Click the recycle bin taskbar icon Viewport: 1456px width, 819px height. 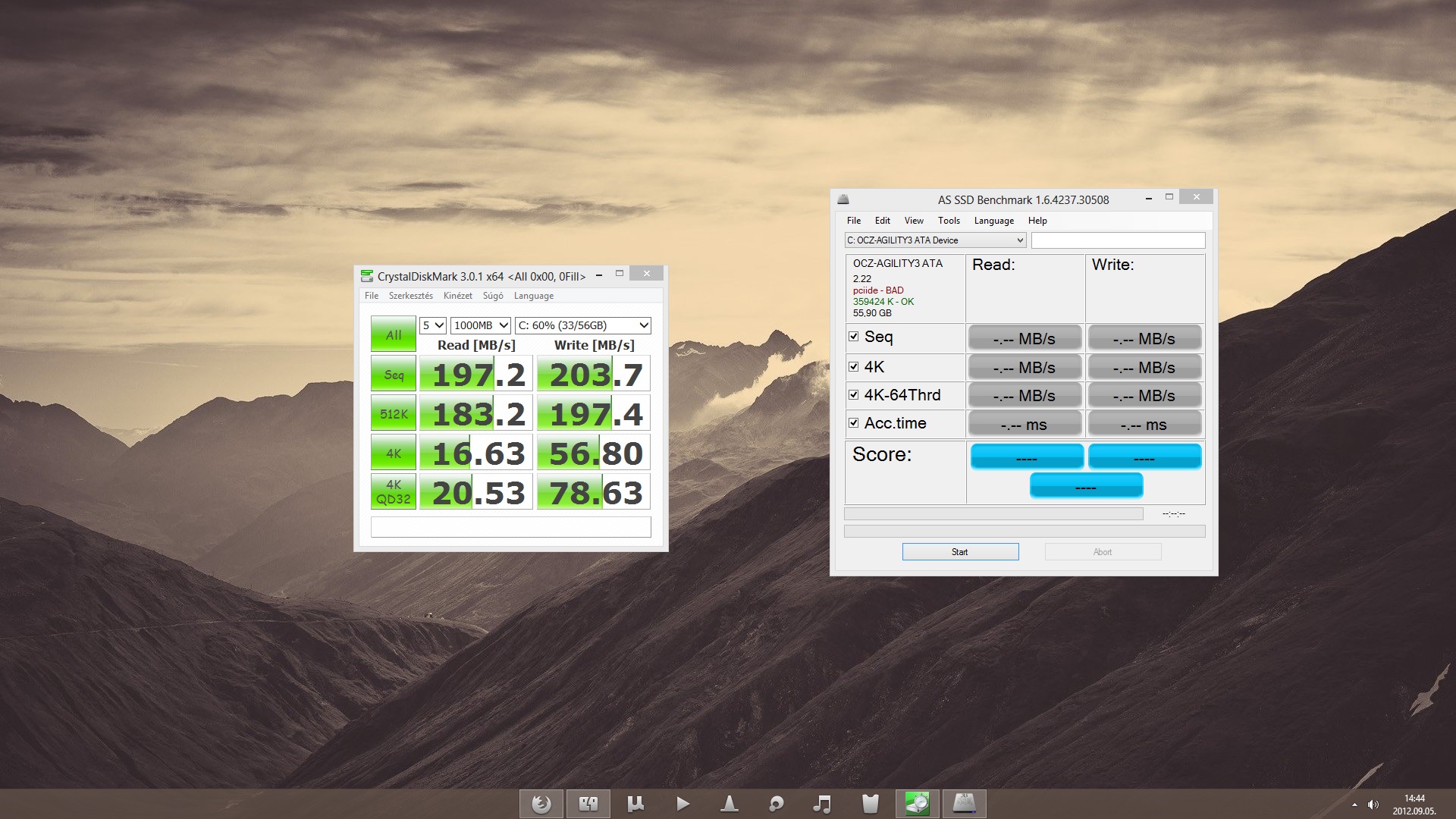point(870,804)
